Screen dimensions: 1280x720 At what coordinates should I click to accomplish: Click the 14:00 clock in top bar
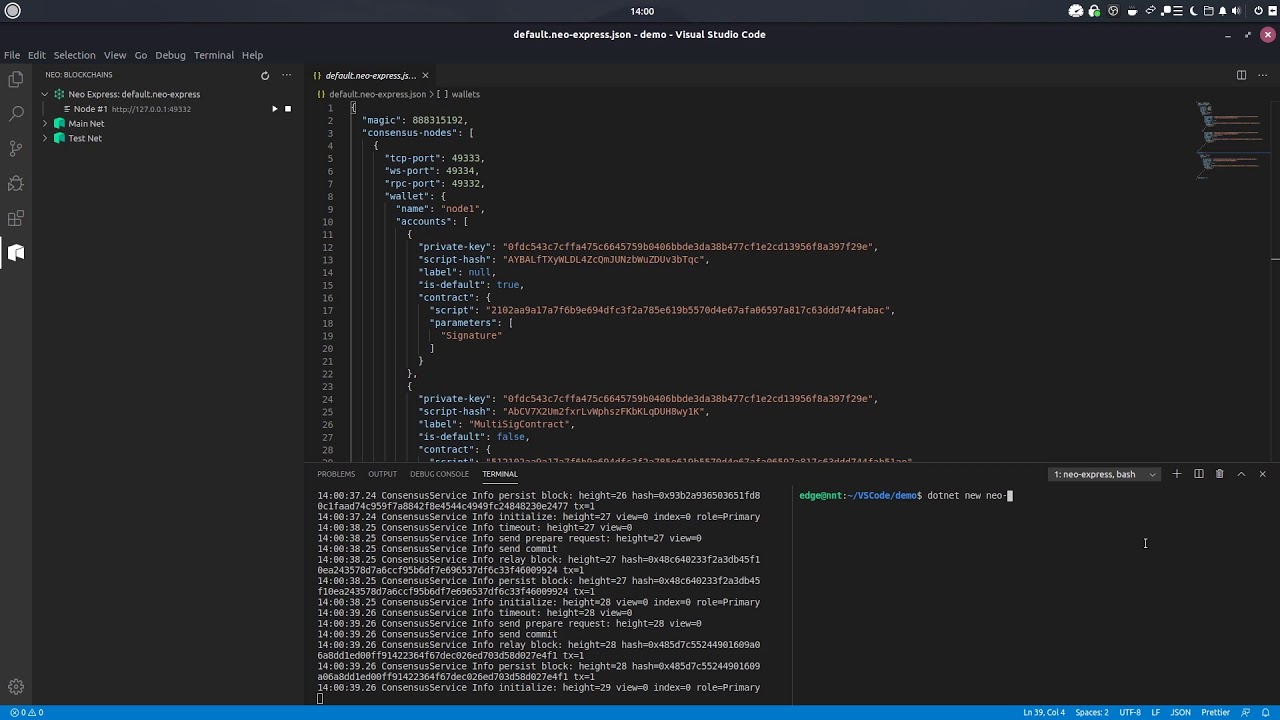click(642, 11)
